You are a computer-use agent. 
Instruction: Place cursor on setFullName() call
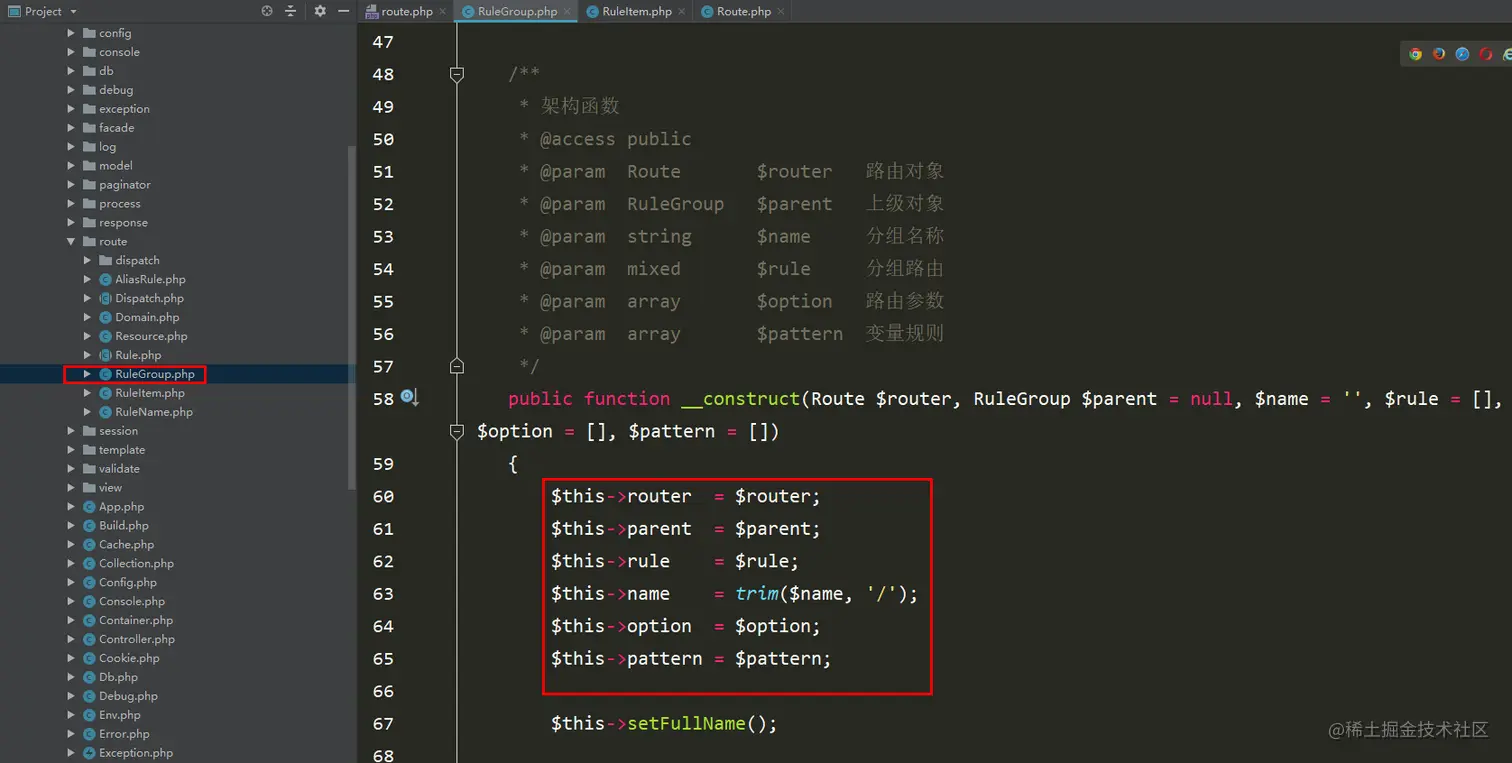(x=702, y=723)
